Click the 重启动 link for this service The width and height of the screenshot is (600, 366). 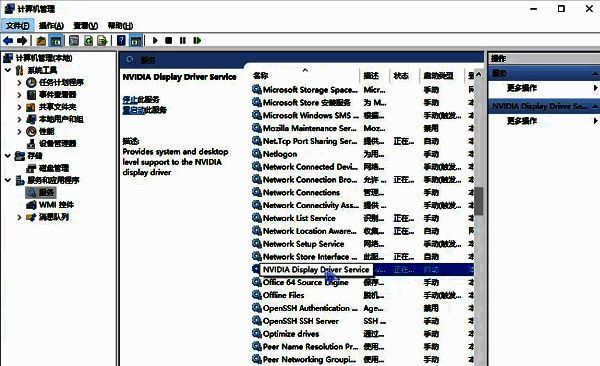point(134,110)
